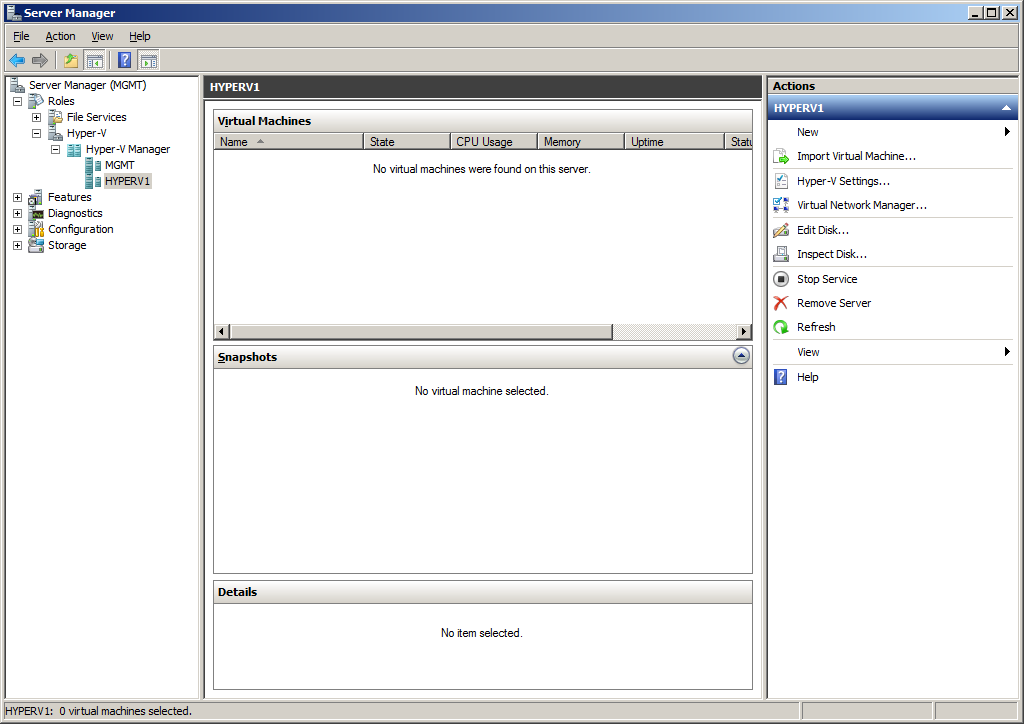Screen dimensions: 1024x724
Task: Sort by the Name column header
Action: click(x=289, y=142)
